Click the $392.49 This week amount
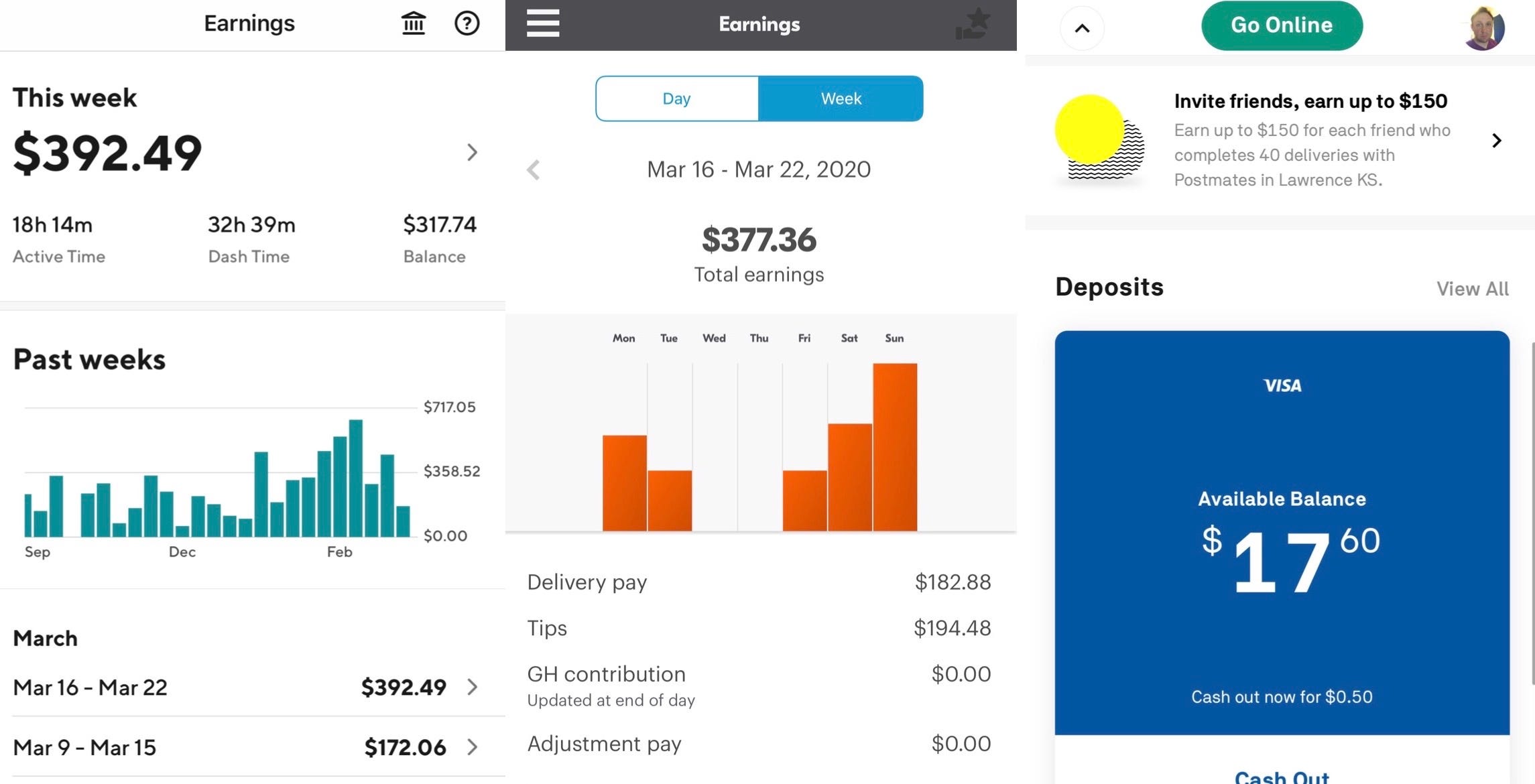Image resolution: width=1535 pixels, height=784 pixels. [x=107, y=153]
